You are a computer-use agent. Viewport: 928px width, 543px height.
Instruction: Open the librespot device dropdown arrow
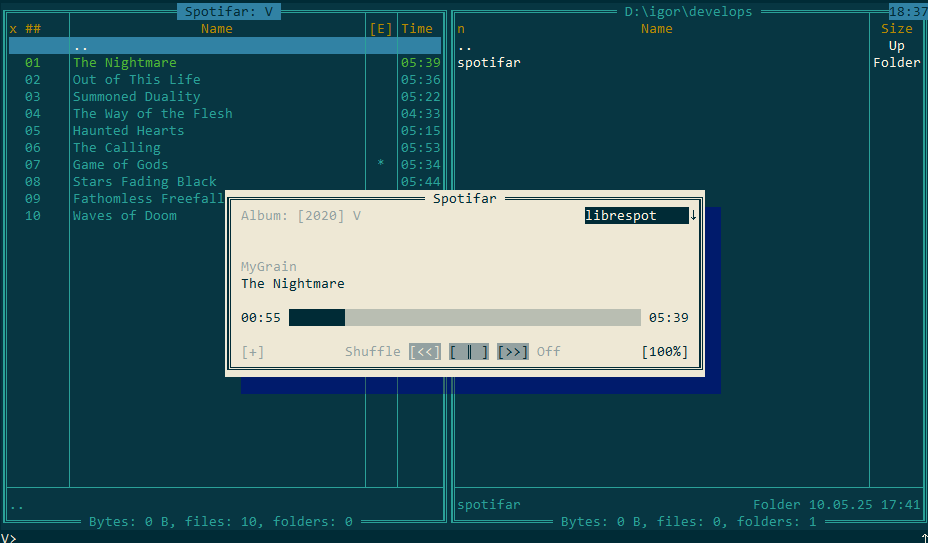693,216
